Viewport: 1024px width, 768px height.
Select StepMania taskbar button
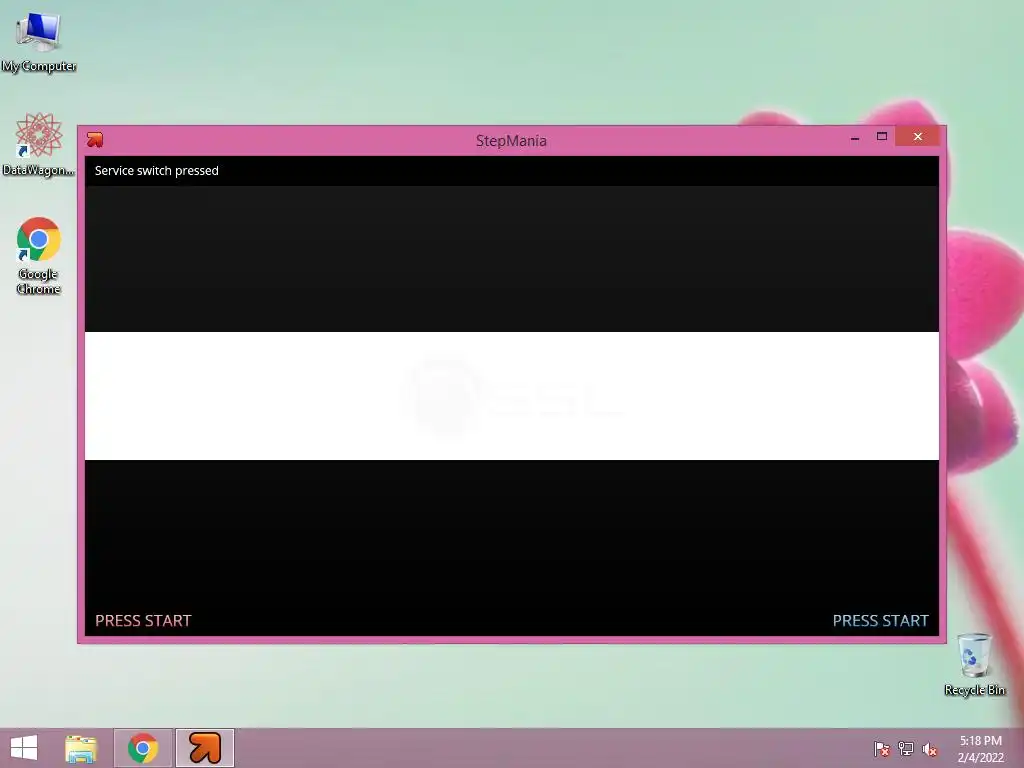click(204, 748)
